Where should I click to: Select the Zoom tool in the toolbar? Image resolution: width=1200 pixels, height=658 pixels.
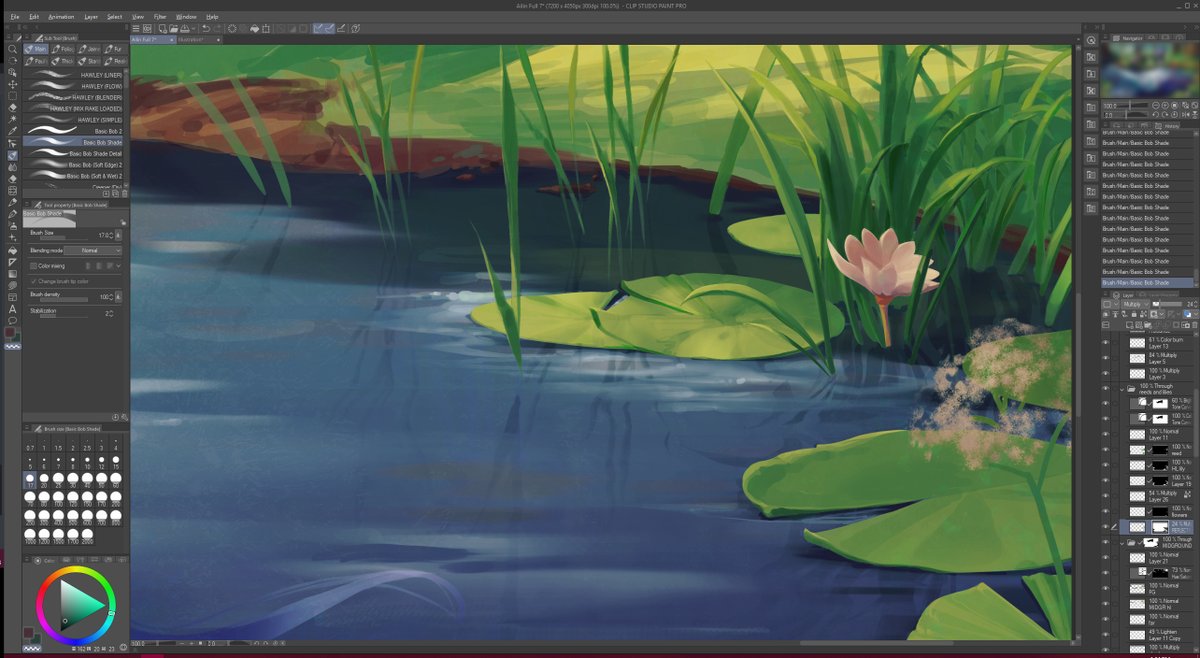11,51
